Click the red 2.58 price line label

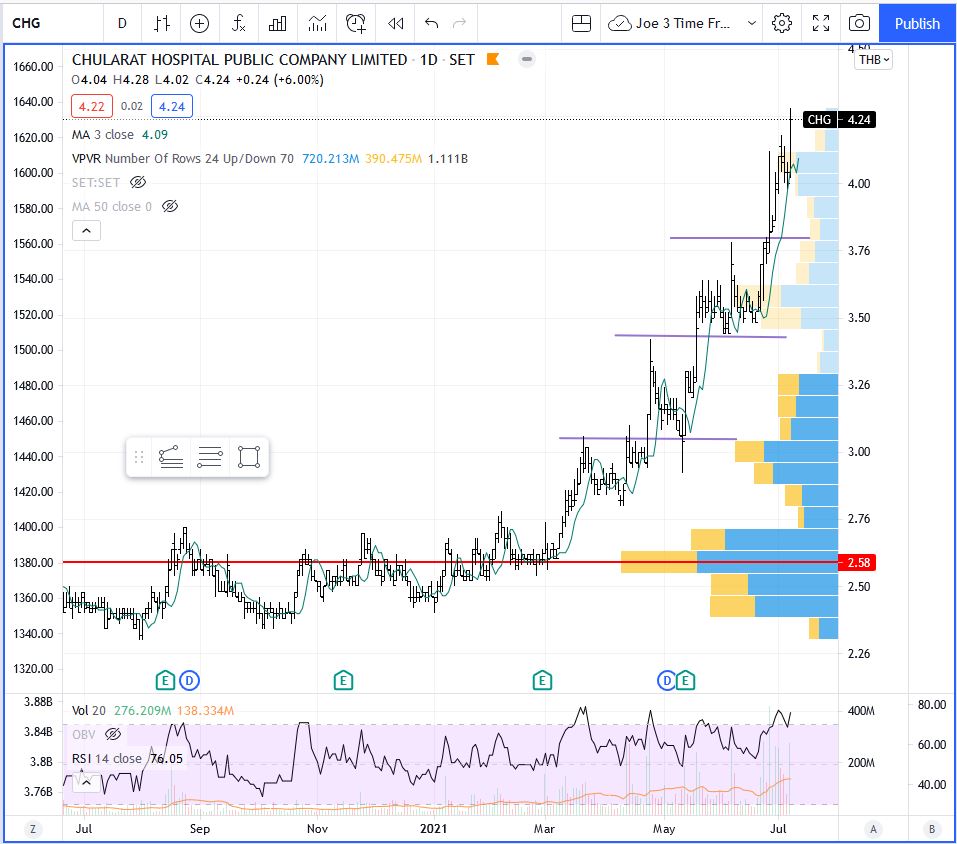tap(858, 562)
